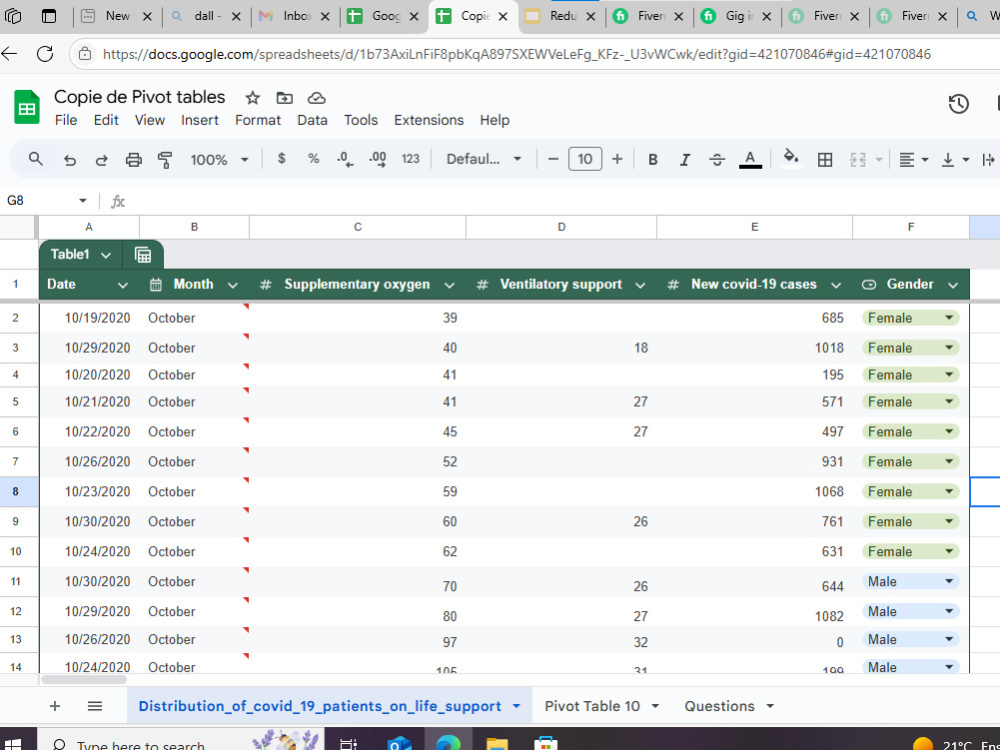
Task: Reload the browser page
Action: tap(45, 54)
